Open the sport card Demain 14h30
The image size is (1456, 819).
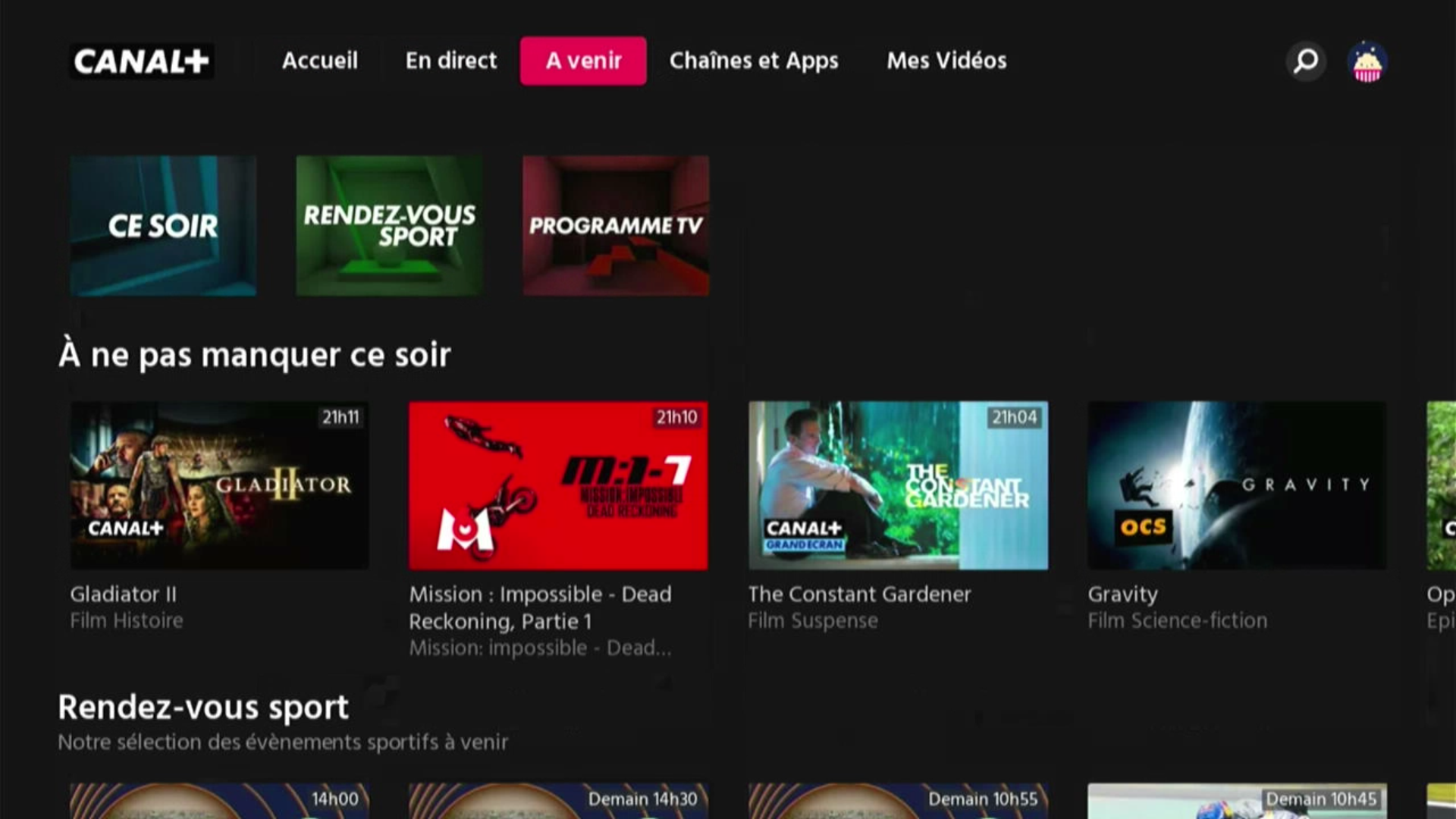pos(558,801)
